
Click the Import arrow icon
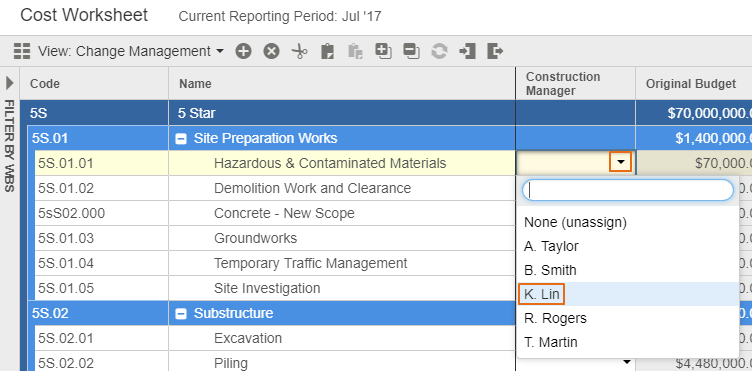(x=467, y=51)
